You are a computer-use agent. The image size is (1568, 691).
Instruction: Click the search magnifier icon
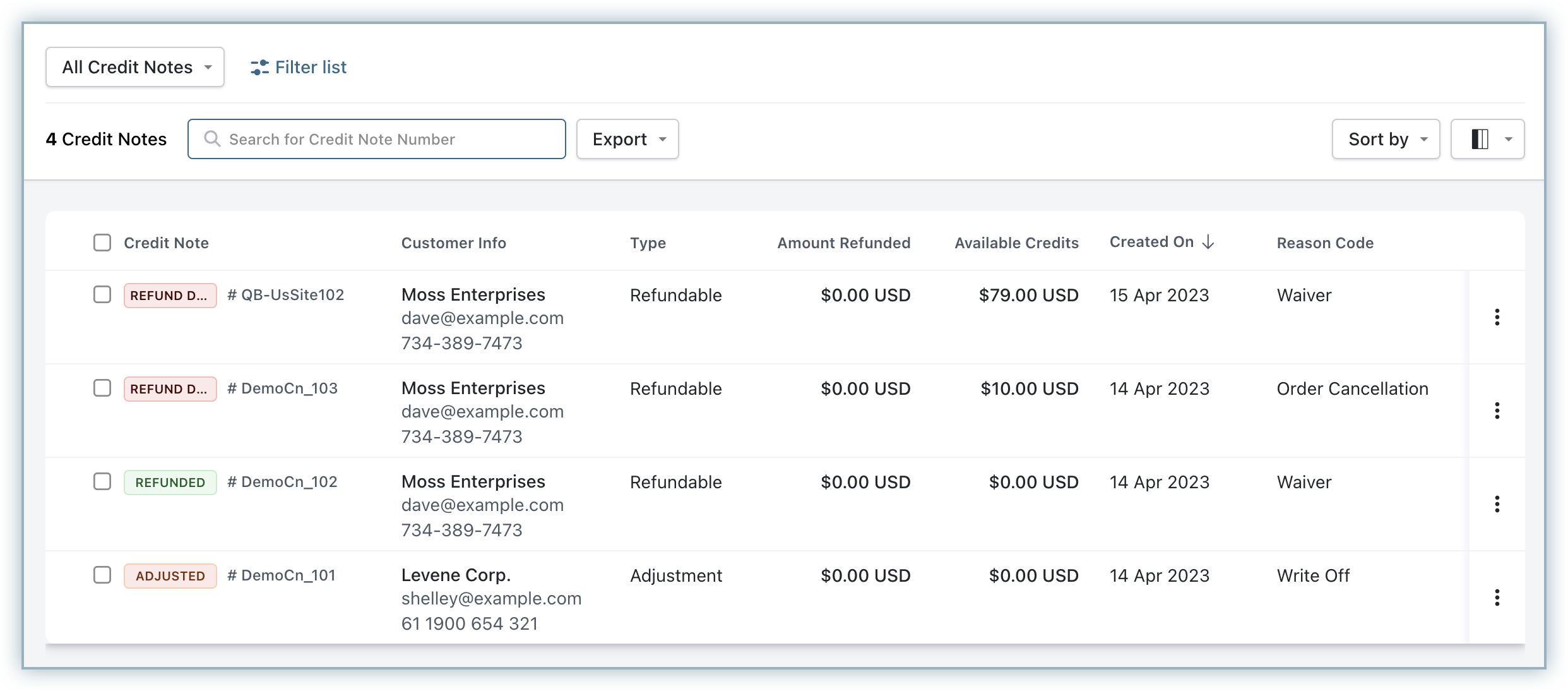tap(212, 139)
